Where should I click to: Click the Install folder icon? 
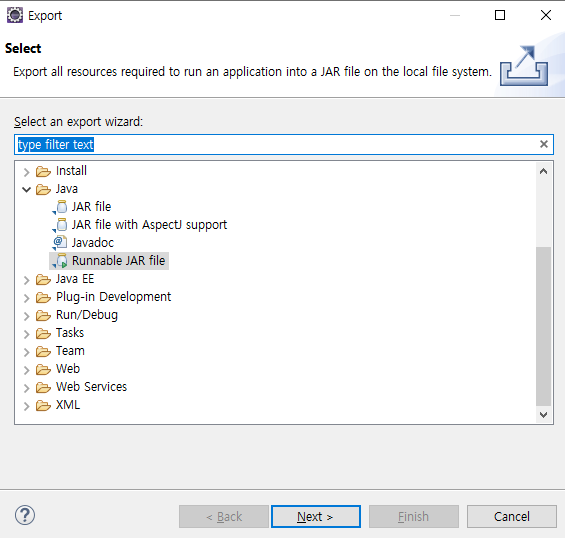click(43, 171)
